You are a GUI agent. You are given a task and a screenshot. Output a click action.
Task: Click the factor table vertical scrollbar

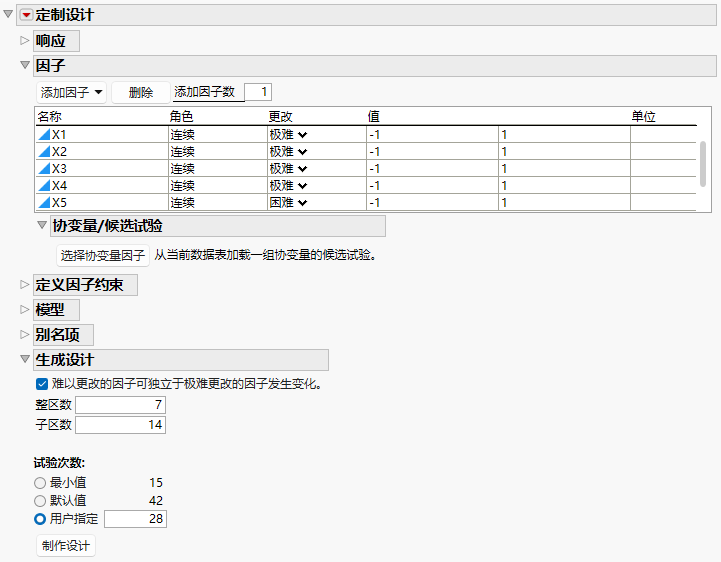point(702,164)
